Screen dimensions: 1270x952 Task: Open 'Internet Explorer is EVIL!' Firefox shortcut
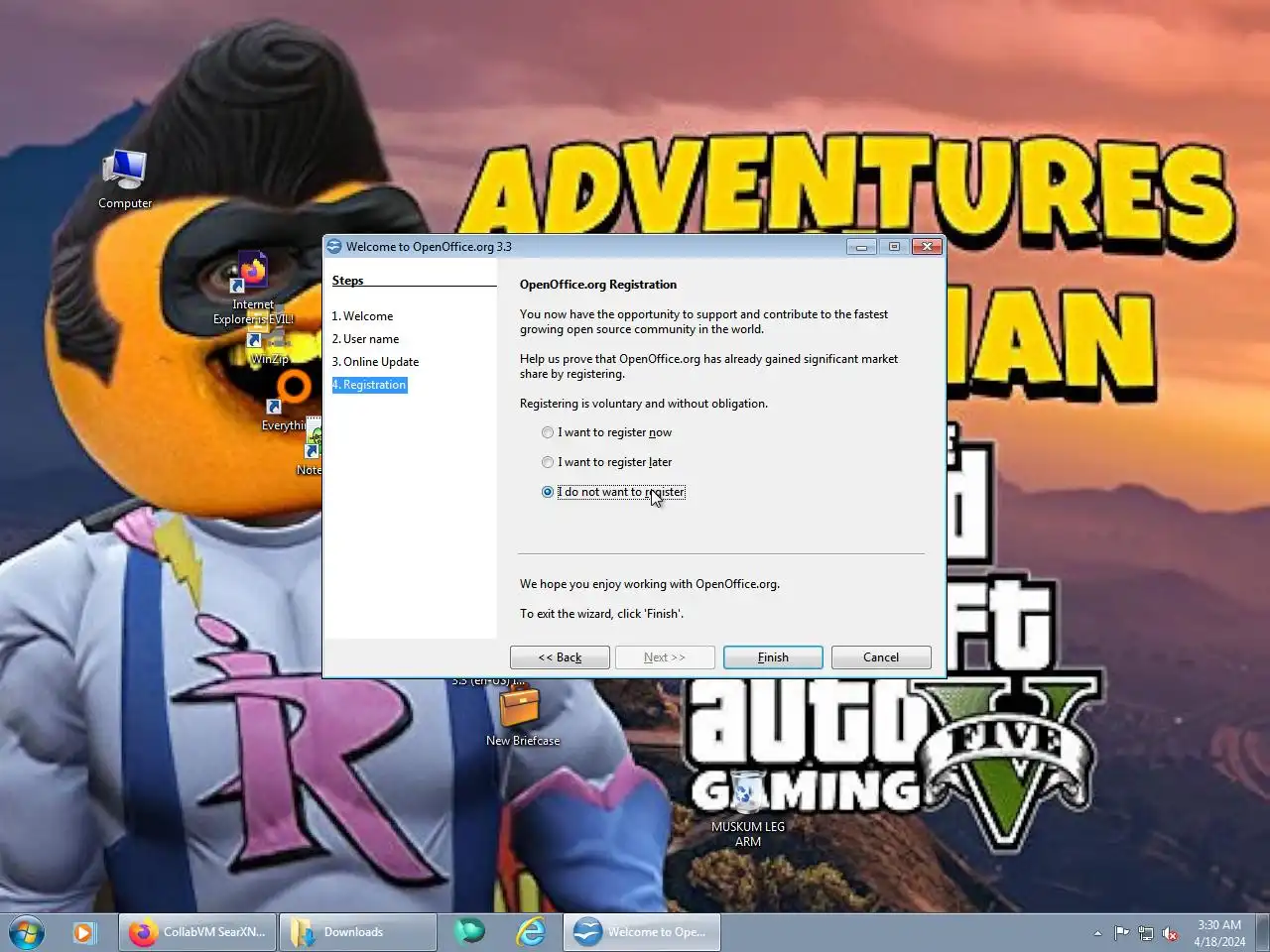(x=253, y=288)
